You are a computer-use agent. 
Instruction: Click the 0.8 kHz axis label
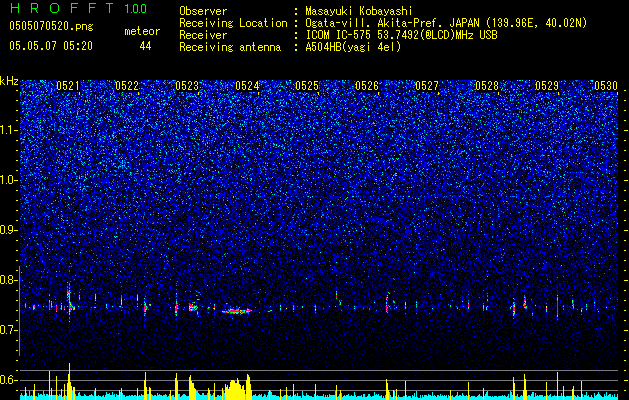coord(9,280)
